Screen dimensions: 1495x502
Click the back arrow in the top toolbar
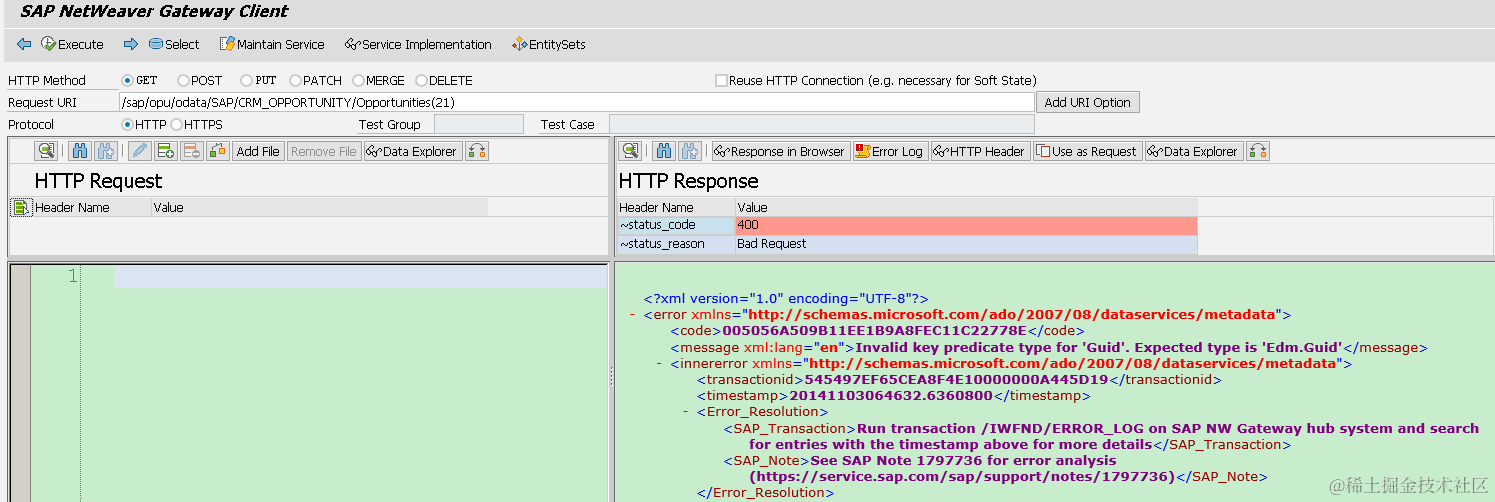point(24,44)
